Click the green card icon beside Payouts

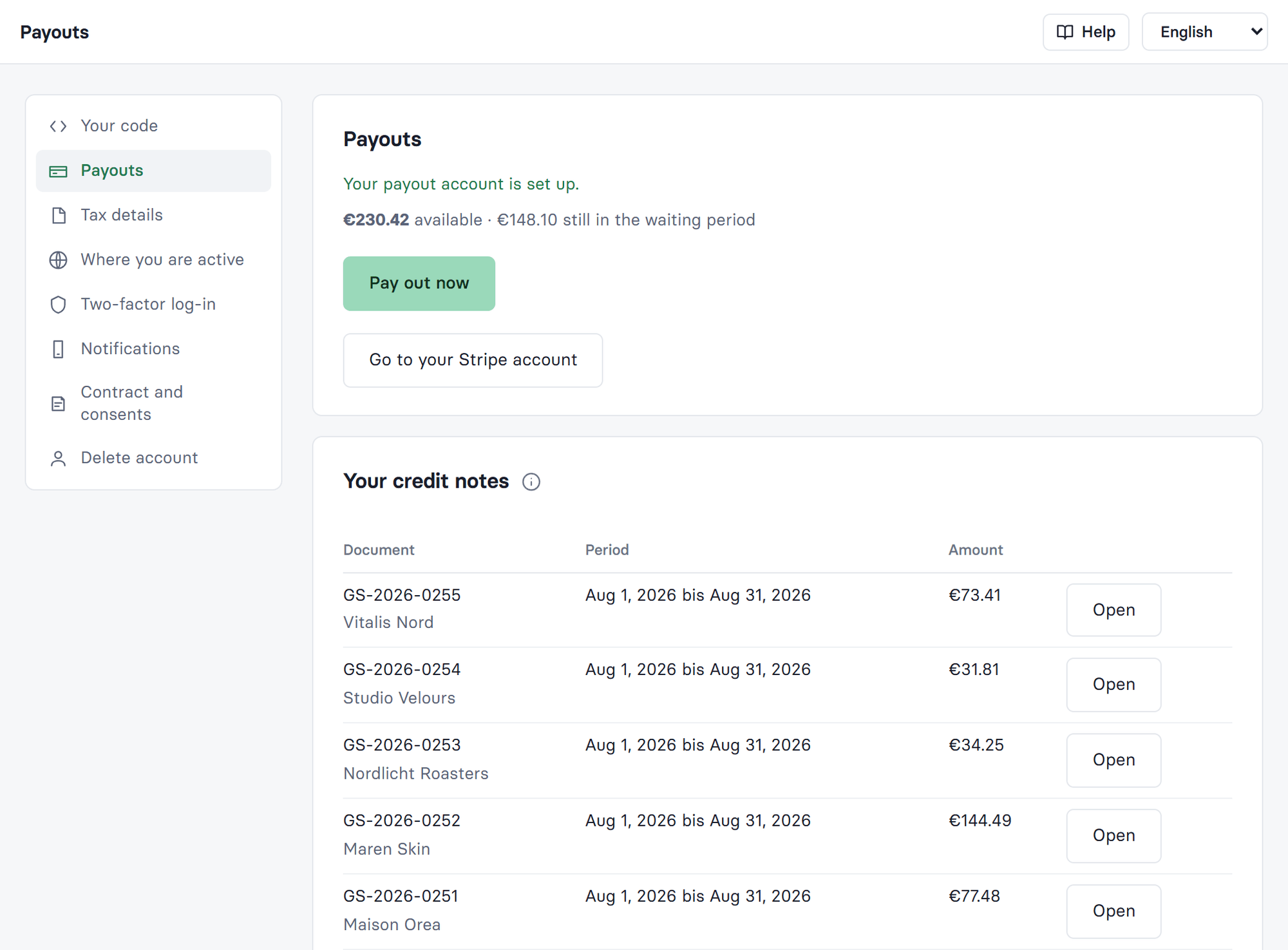coord(58,171)
